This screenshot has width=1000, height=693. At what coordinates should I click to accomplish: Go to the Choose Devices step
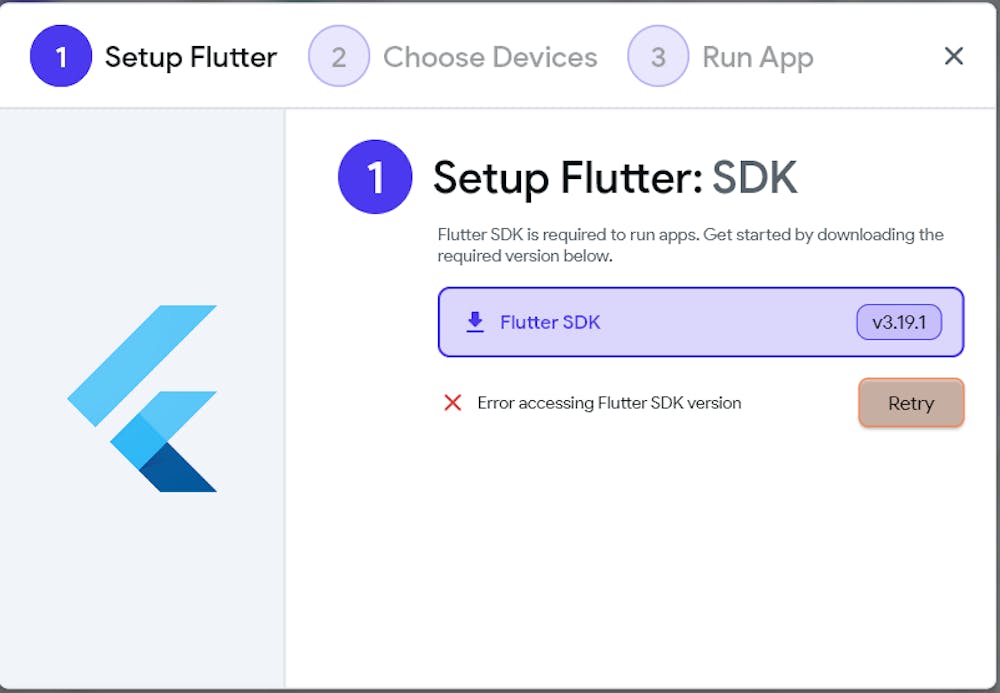[x=490, y=57]
